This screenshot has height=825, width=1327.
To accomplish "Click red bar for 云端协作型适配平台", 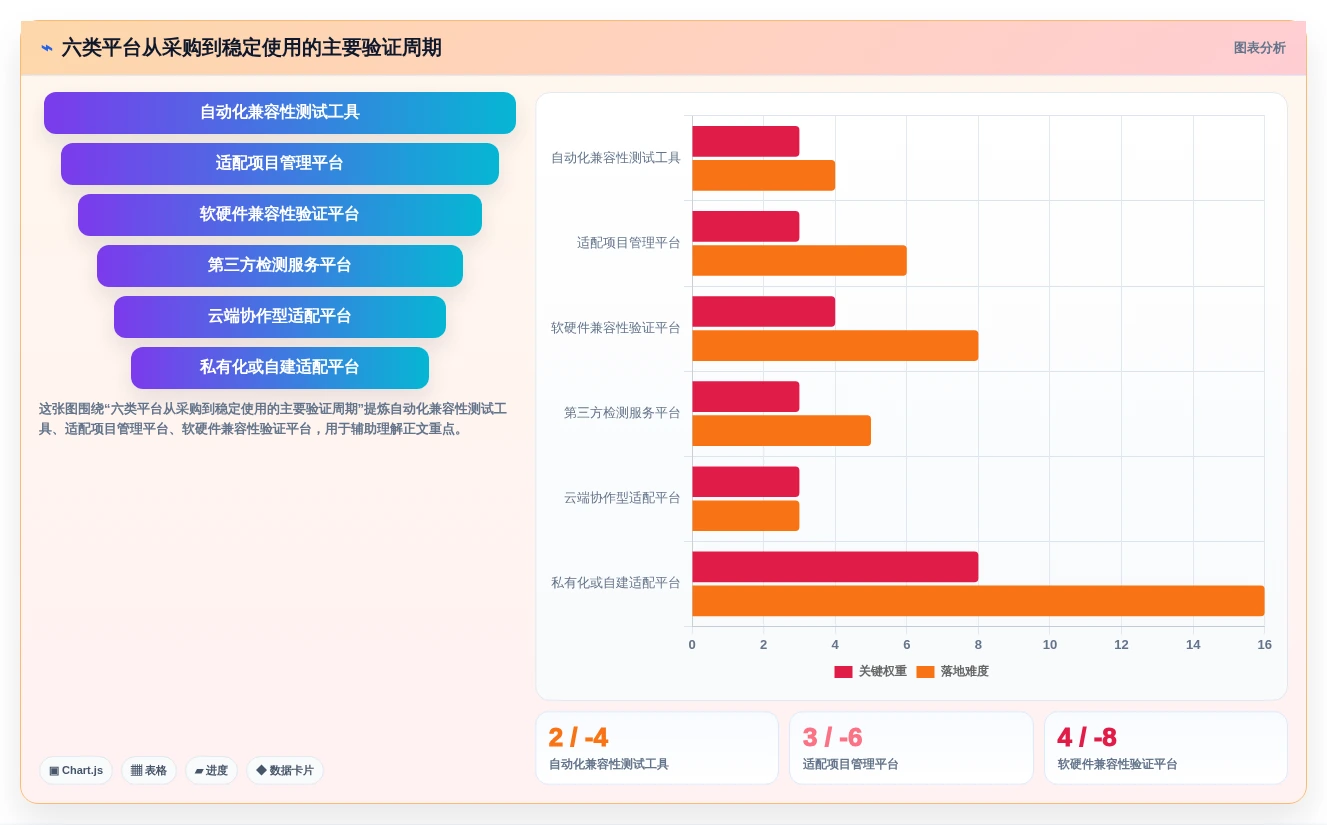I will 745,481.
